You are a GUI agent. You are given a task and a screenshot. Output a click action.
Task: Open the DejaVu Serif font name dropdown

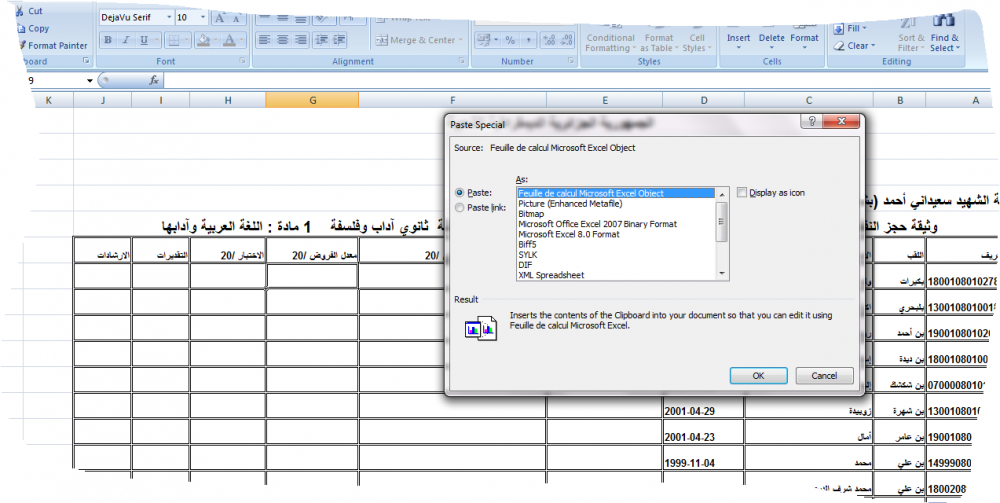(x=169, y=18)
